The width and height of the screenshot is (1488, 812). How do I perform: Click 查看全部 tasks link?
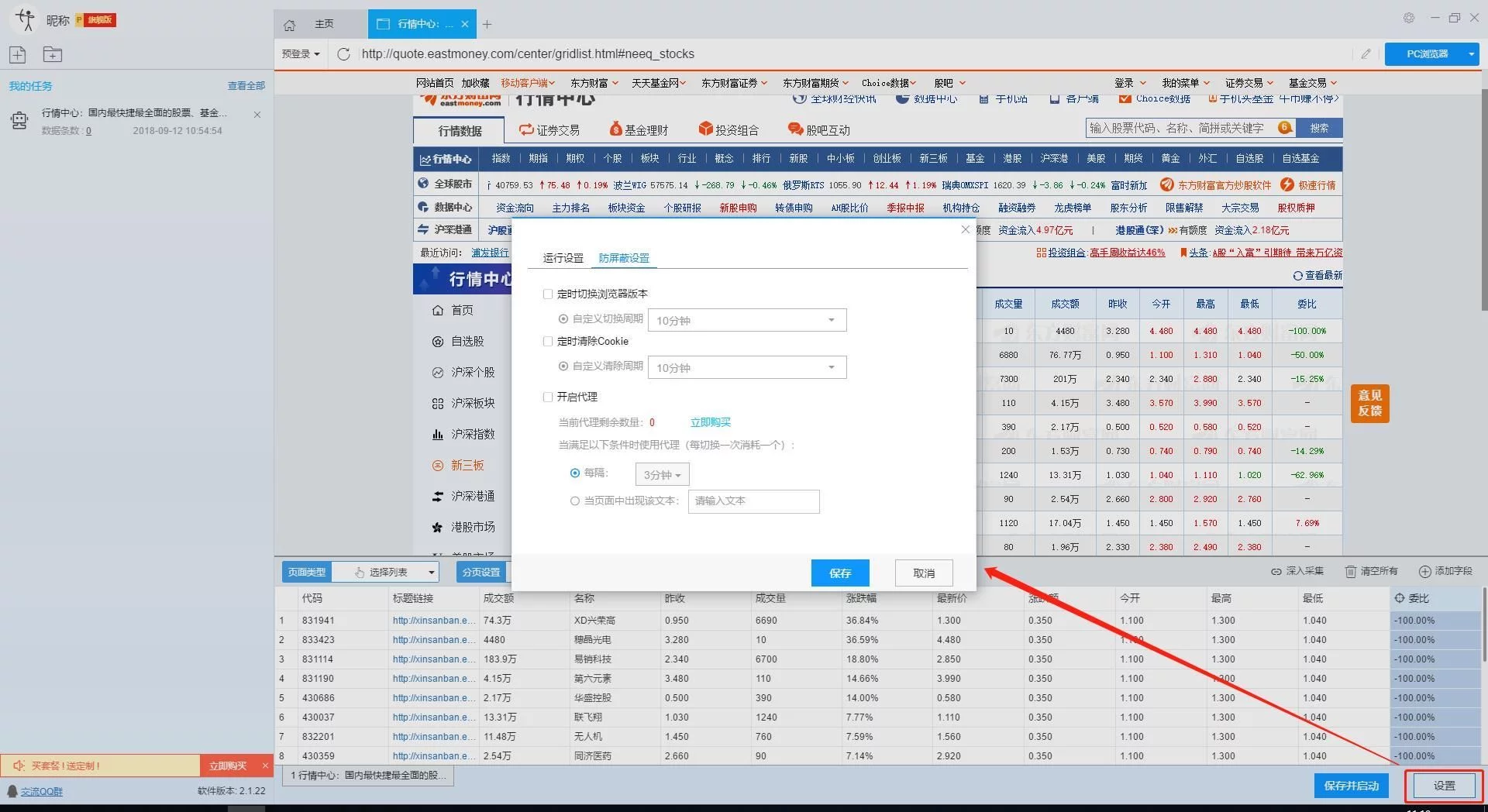pos(246,85)
